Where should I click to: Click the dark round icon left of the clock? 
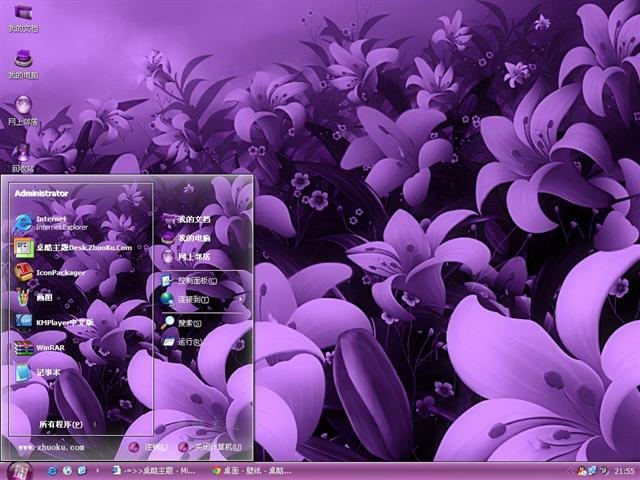pos(604,471)
